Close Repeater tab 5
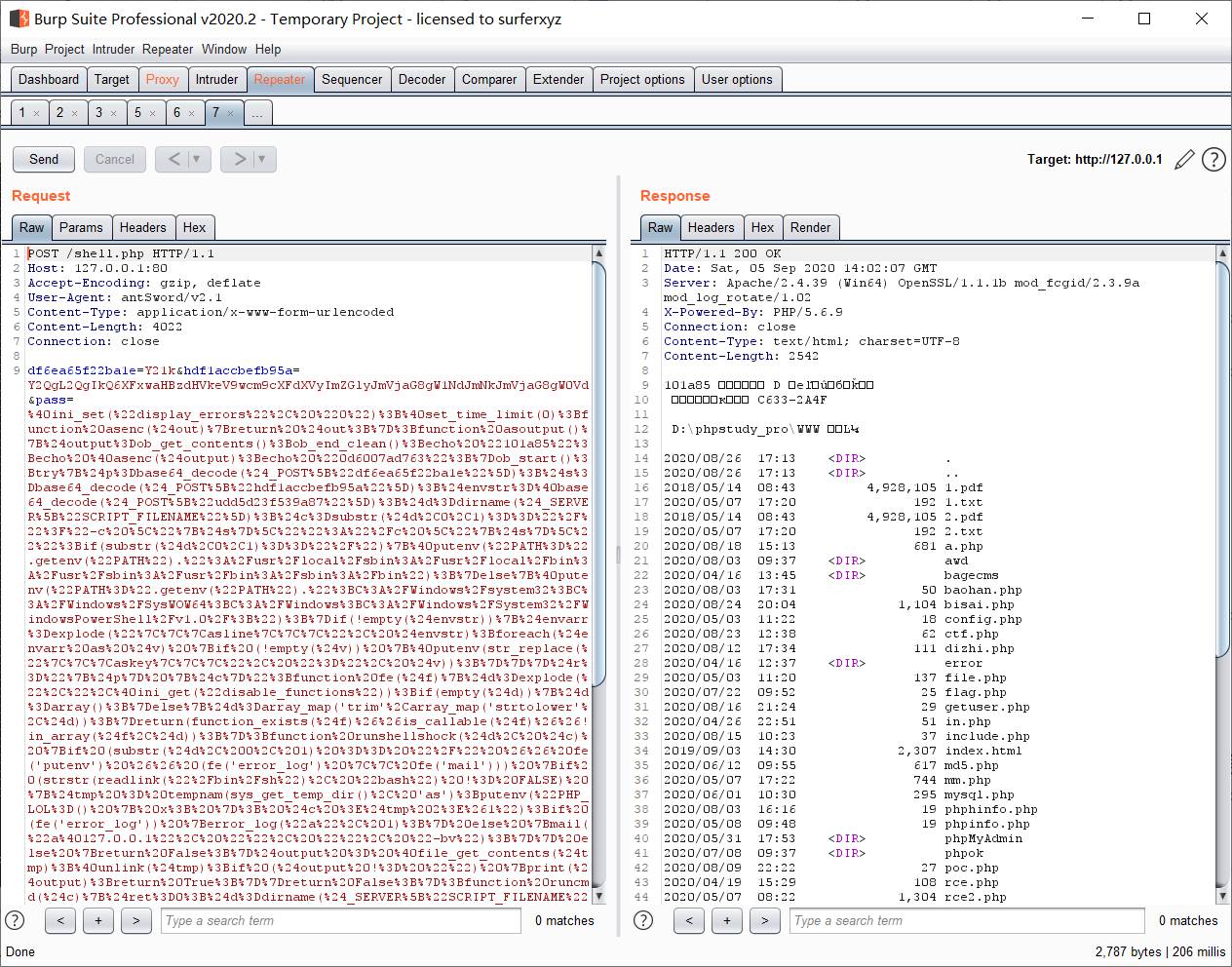This screenshot has height=967, width=1232. [x=152, y=114]
